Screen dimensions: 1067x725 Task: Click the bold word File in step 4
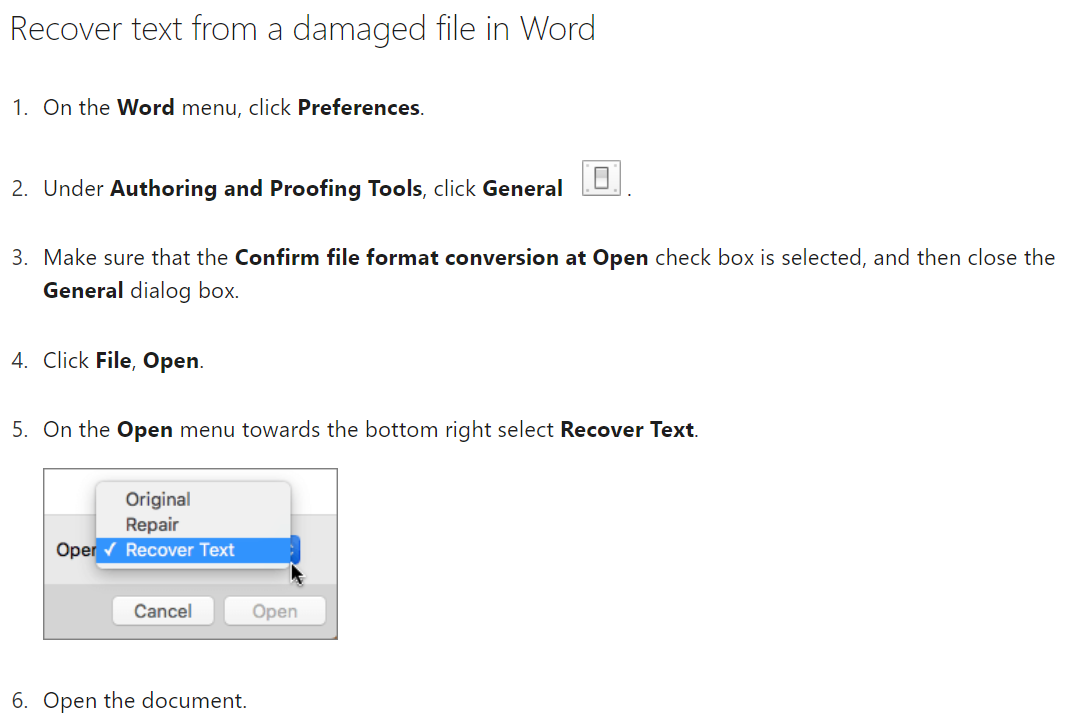click(113, 361)
